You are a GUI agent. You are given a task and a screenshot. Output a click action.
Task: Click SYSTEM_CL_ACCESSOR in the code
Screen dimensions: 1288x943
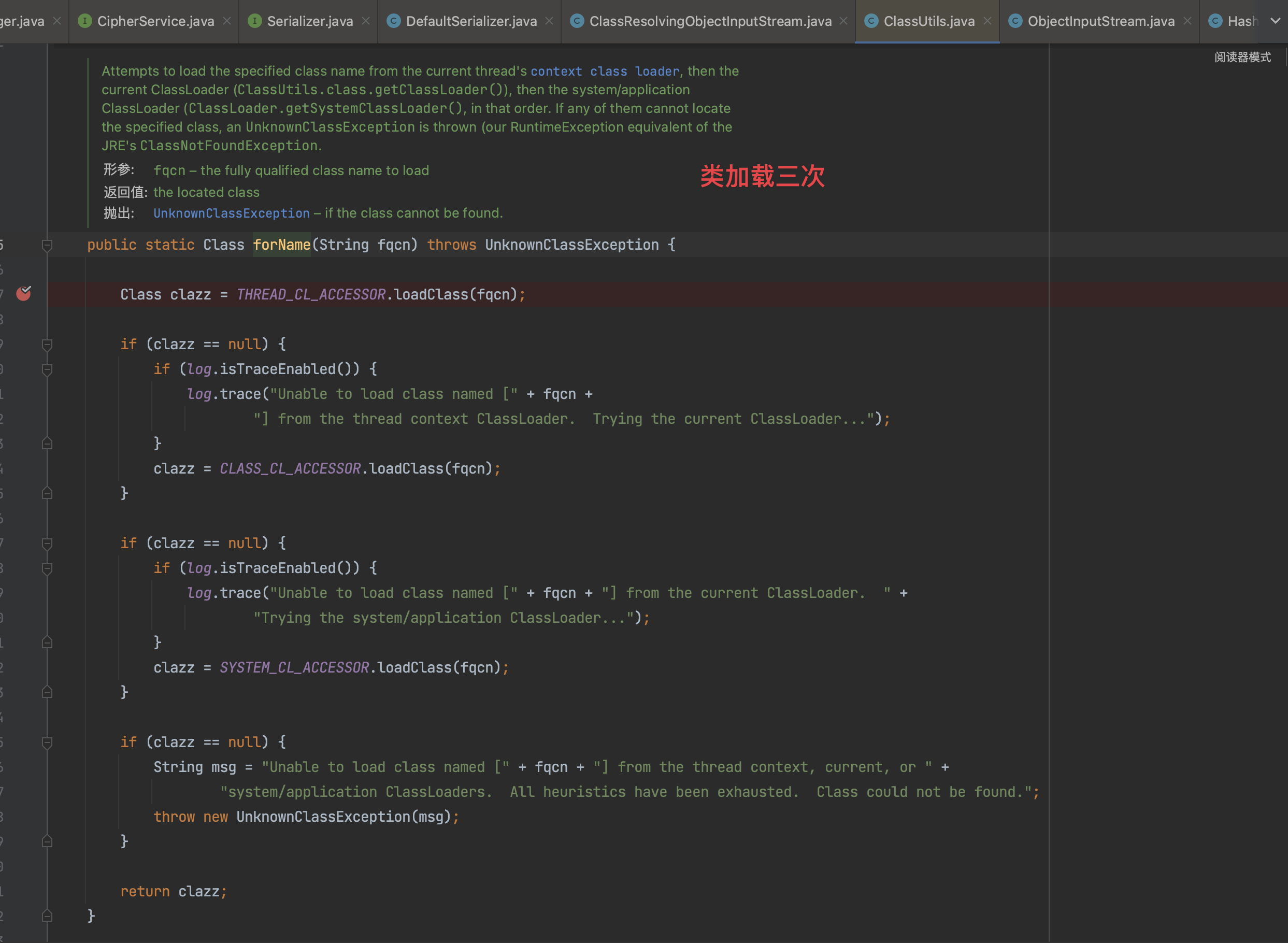[x=294, y=667]
